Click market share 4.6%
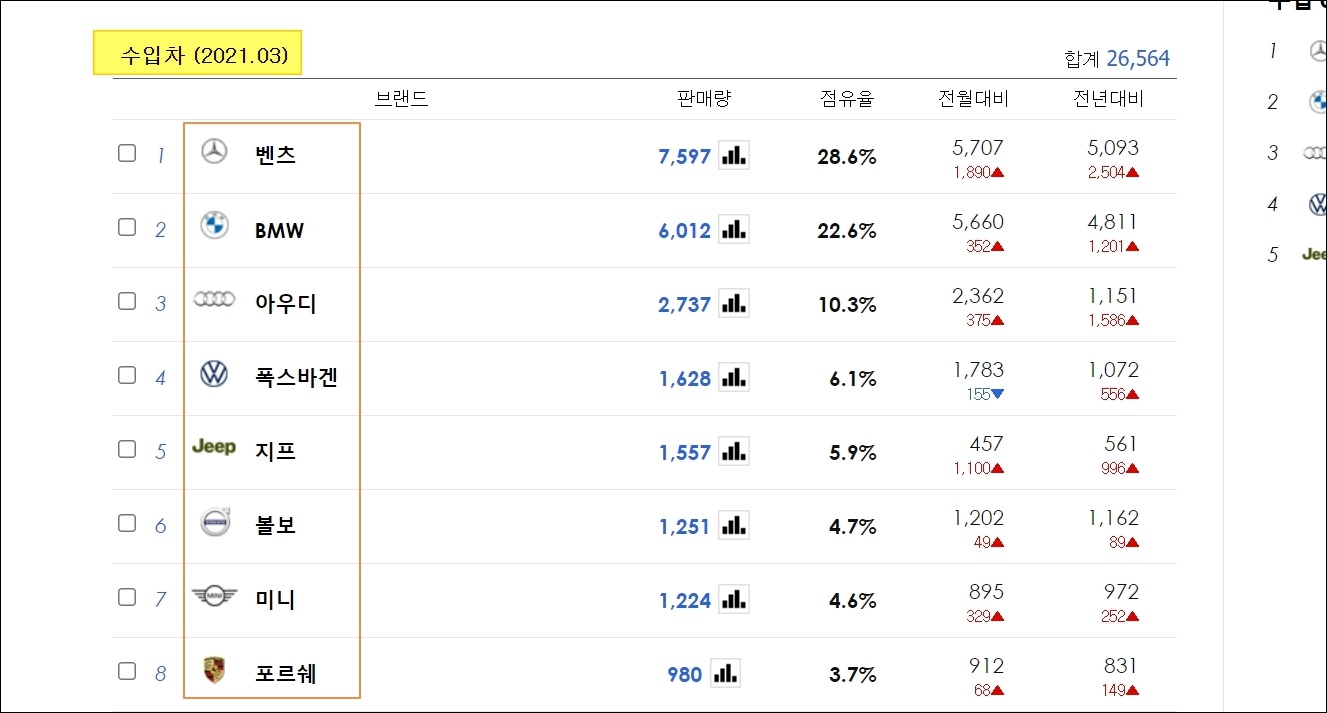 (852, 601)
